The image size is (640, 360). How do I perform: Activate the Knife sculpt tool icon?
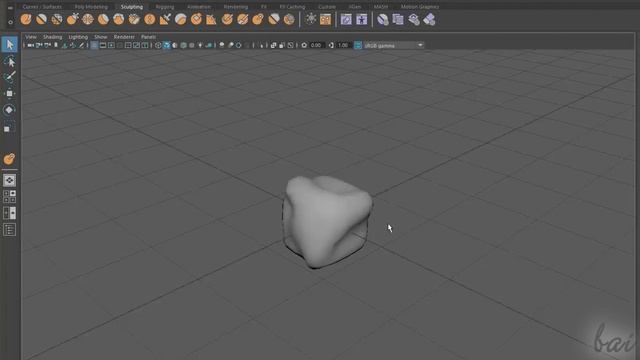(x=227, y=19)
